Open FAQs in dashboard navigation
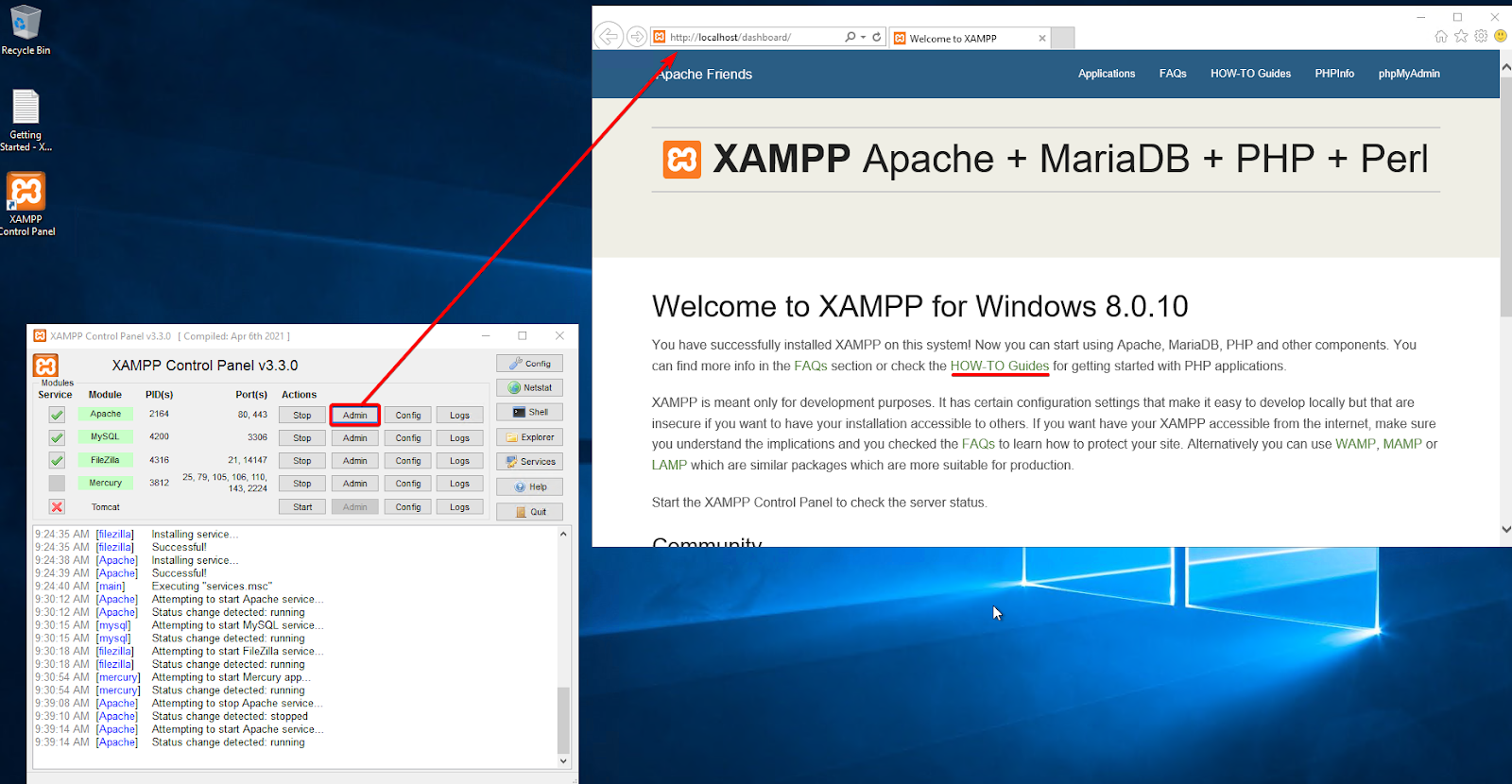This screenshot has height=784, width=1512. pos(1173,74)
